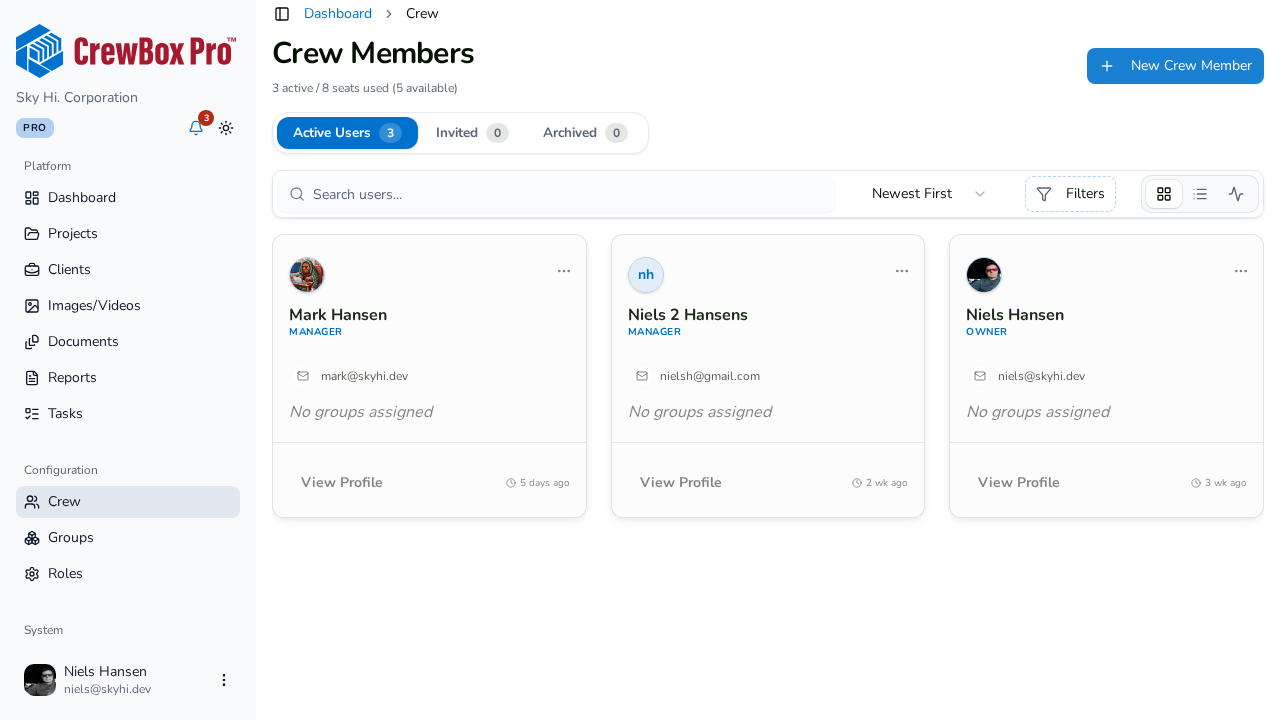Open Tasks in the sidebar
The image size is (1280, 720).
tap(128, 414)
